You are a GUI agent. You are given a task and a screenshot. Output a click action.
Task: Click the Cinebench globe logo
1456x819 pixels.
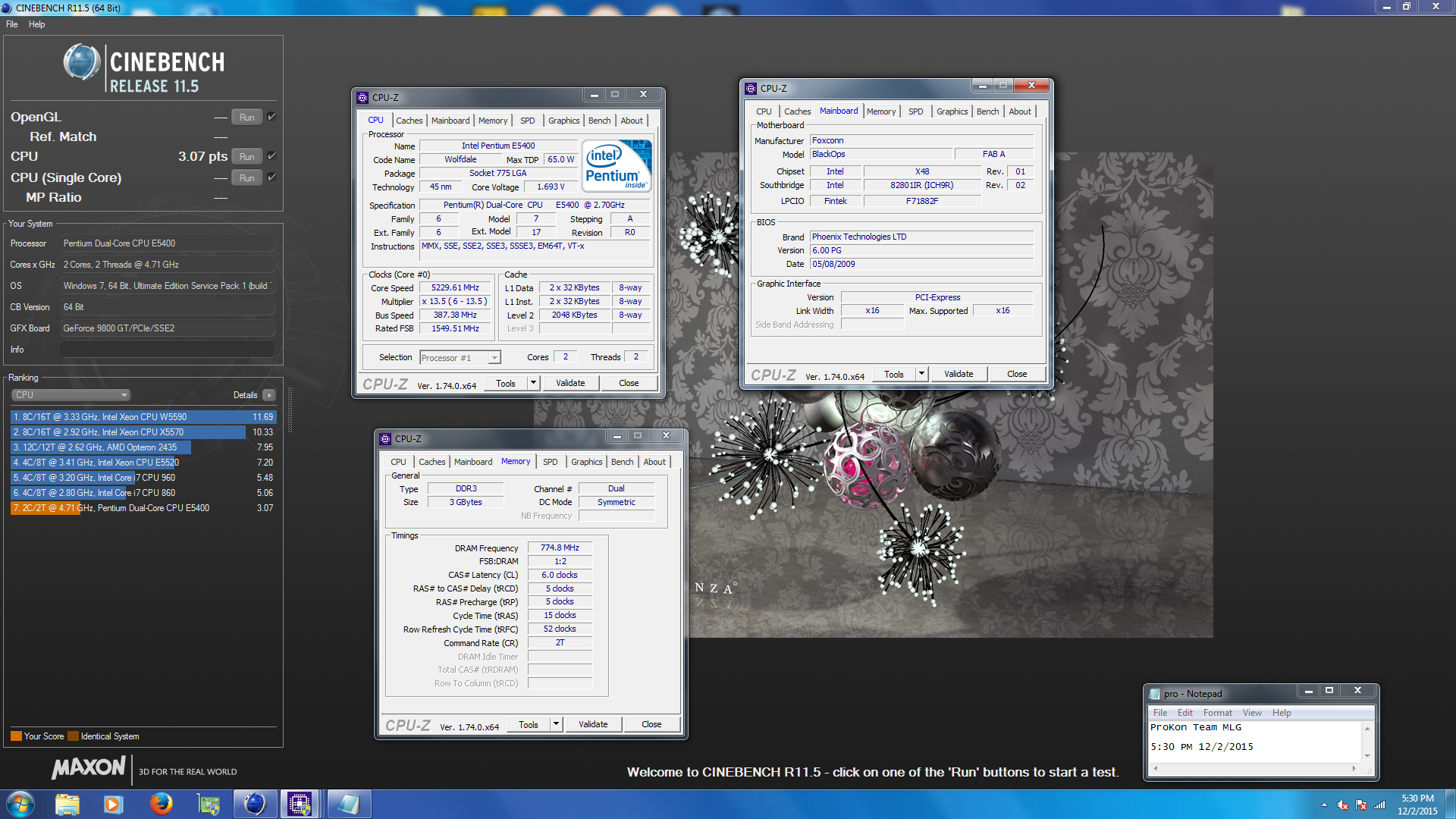[82, 62]
